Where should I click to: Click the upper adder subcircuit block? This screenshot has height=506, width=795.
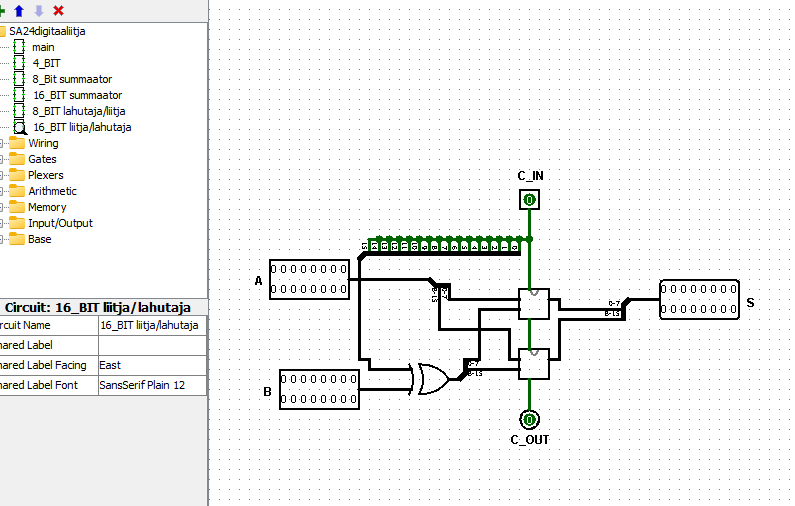[x=534, y=304]
